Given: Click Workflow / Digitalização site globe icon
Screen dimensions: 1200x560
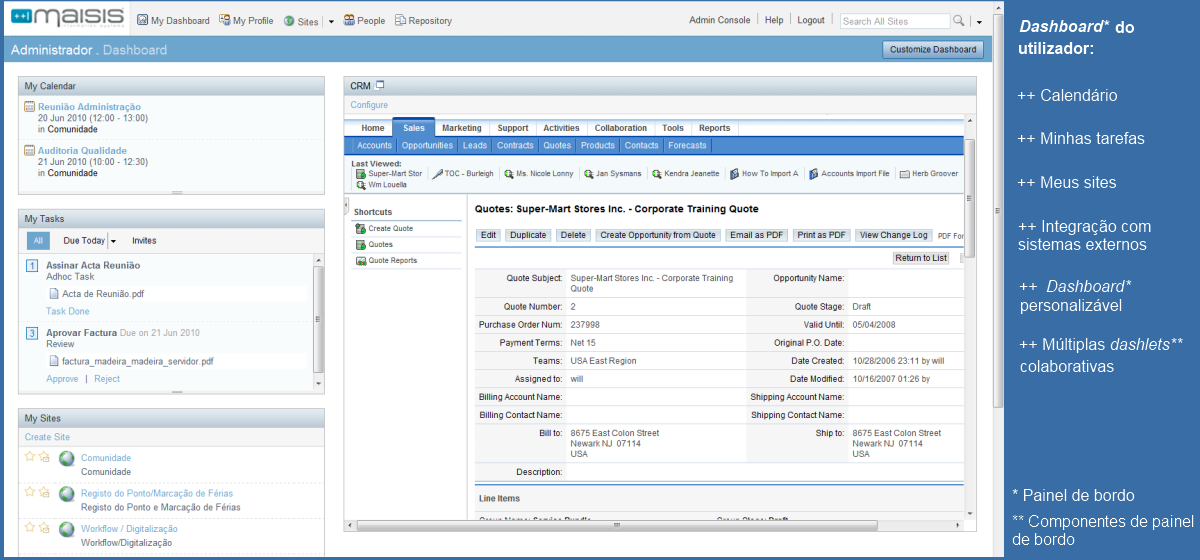Looking at the screenshot, I should click(67, 529).
